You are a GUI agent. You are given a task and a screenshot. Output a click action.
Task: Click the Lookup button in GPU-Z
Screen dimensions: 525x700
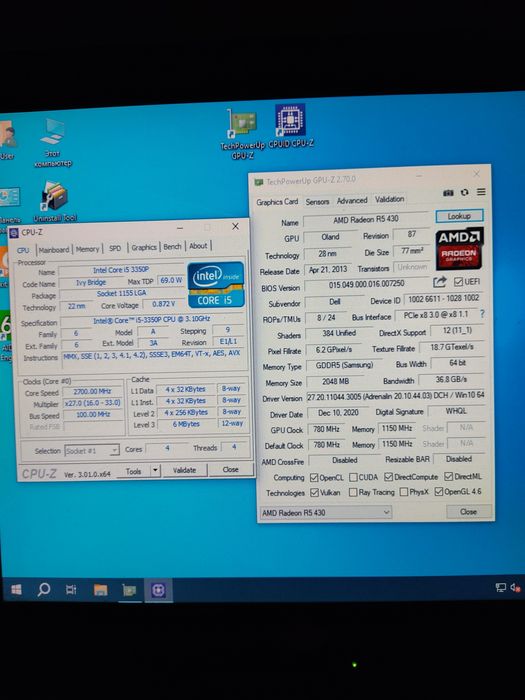tap(459, 216)
